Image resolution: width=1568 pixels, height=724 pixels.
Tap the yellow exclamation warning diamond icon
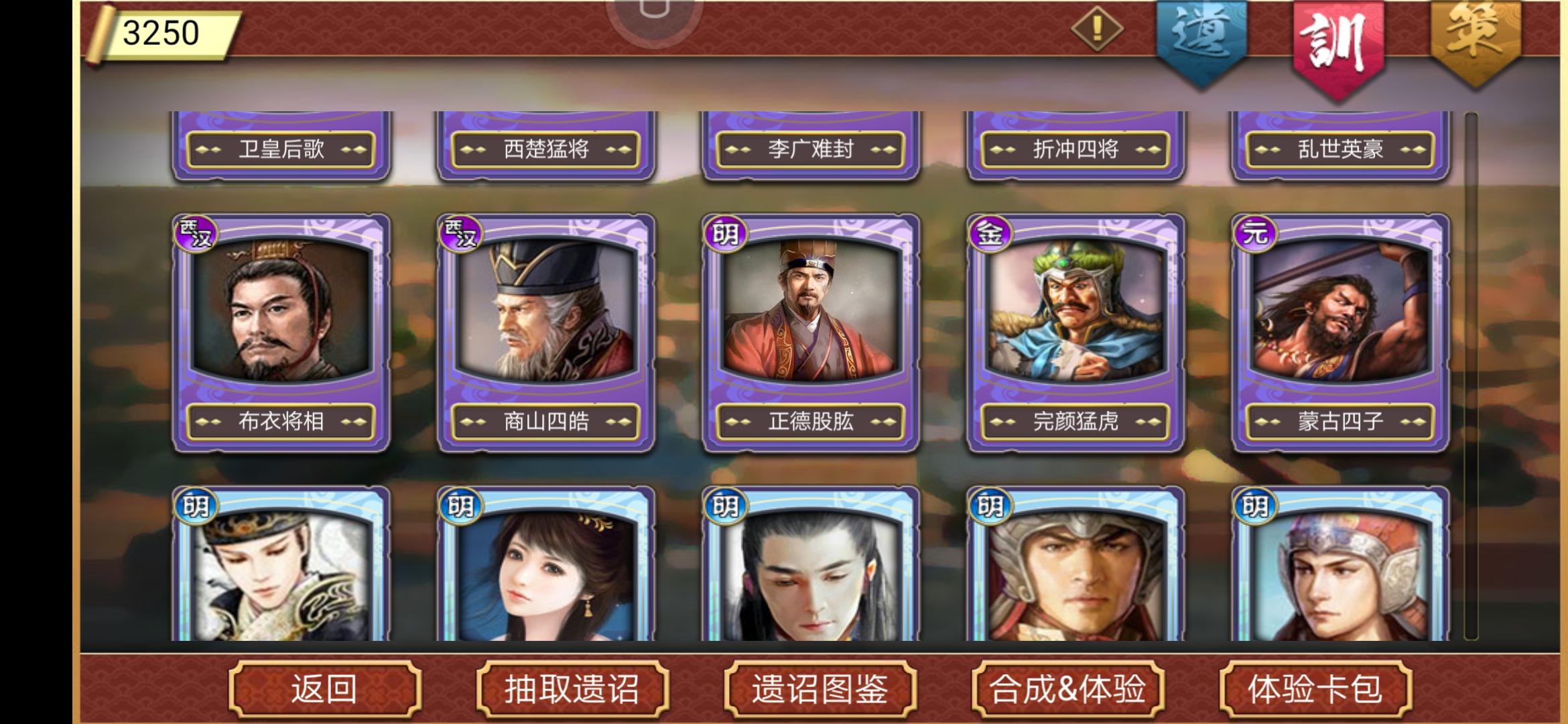[1097, 28]
